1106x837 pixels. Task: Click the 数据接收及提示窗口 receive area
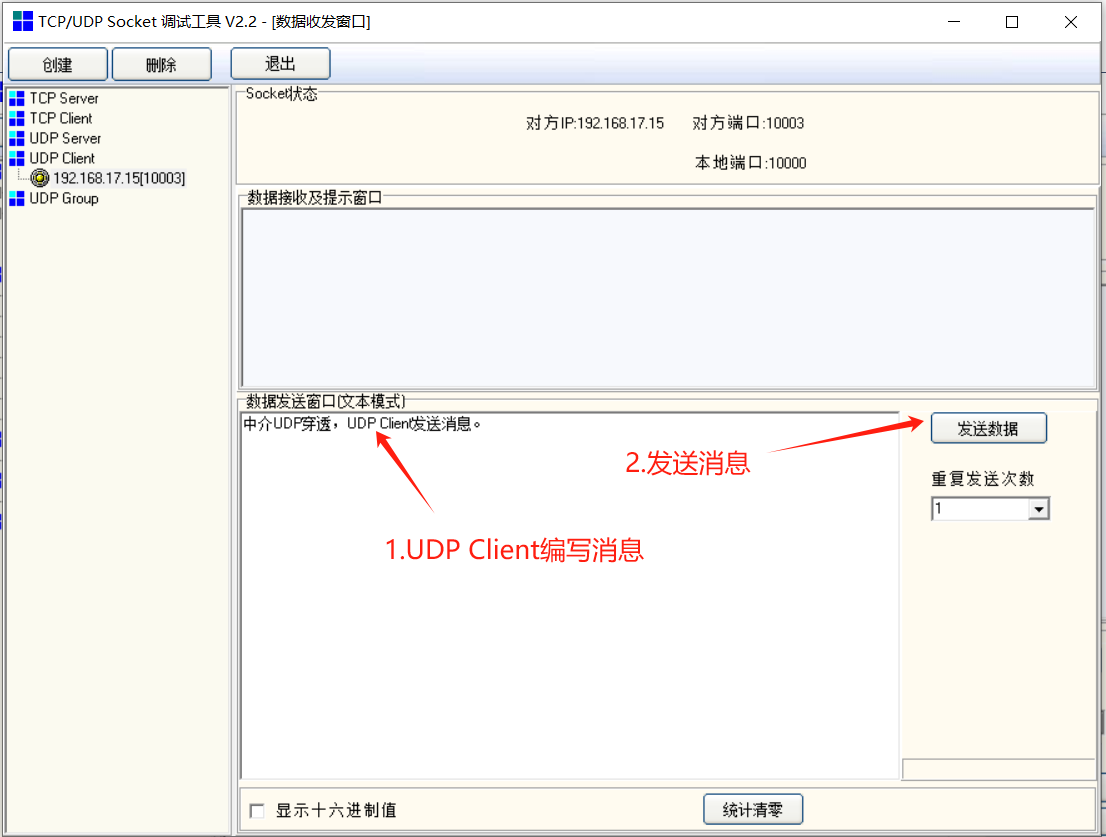click(668, 298)
